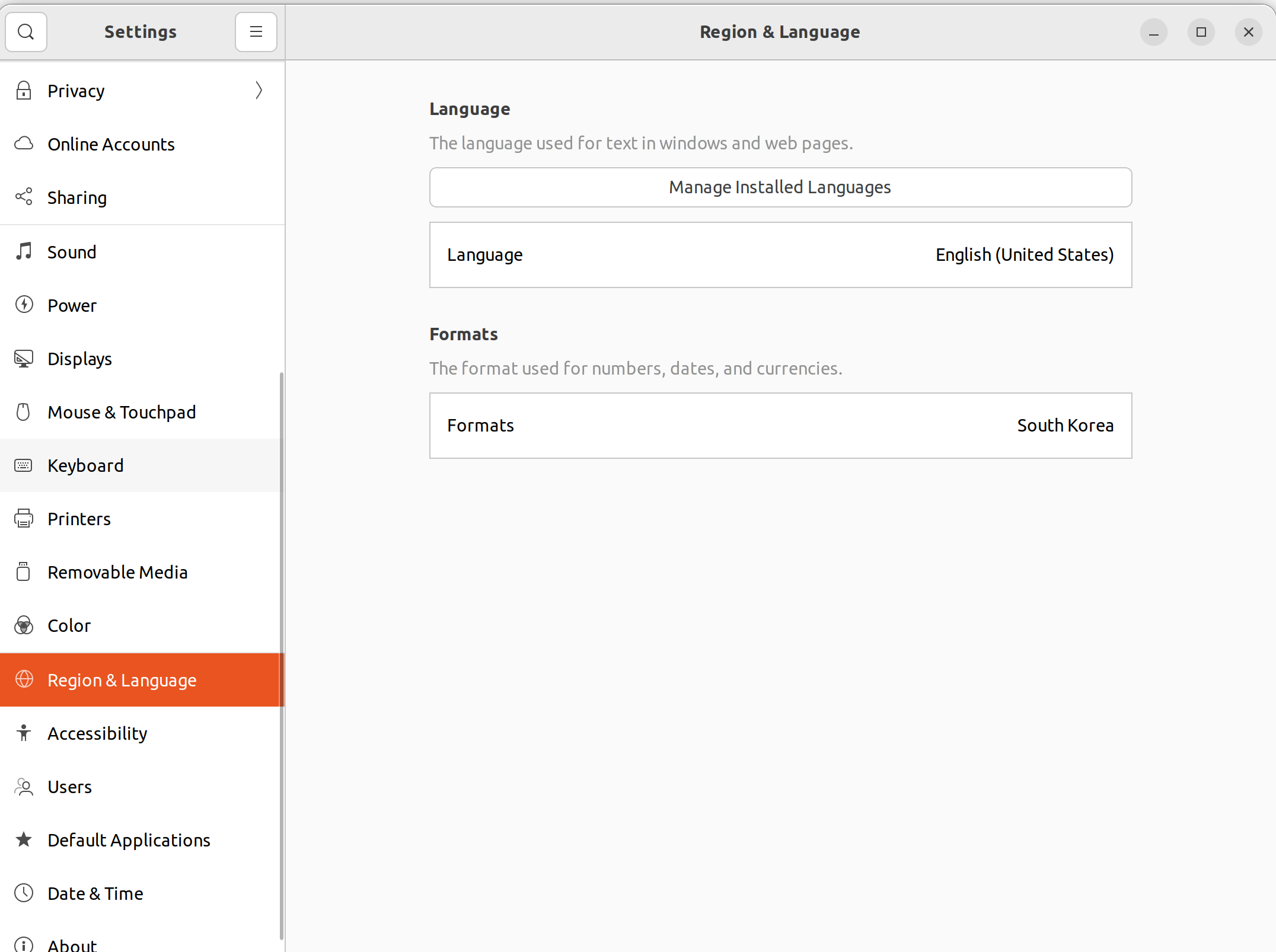Click the Color circles icon
This screenshot has height=952, width=1276.
24,625
